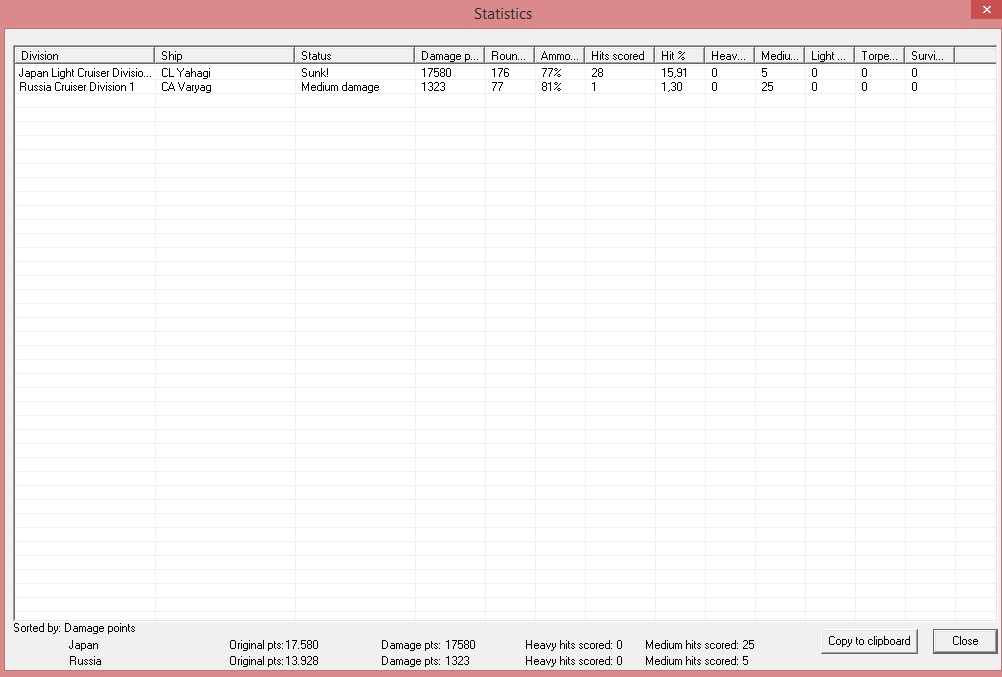The width and height of the screenshot is (1002, 677).
Task: Click the Copy to clipboard button
Action: coord(869,641)
